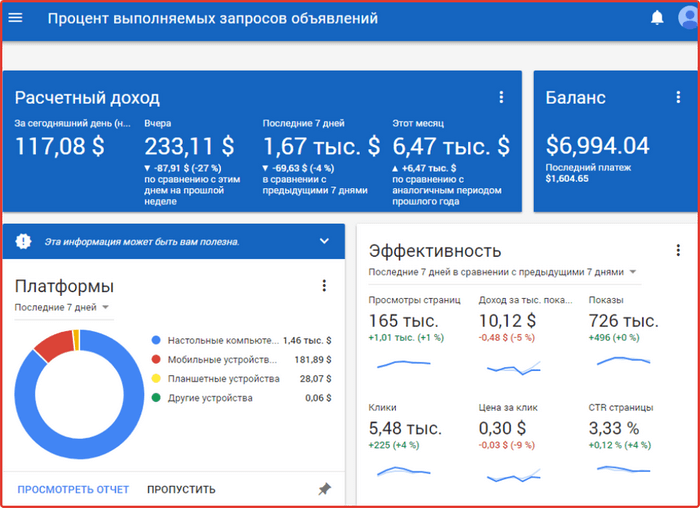The image size is (700, 508).
Task: Click Клики sparkline chart
Action: pos(404,471)
